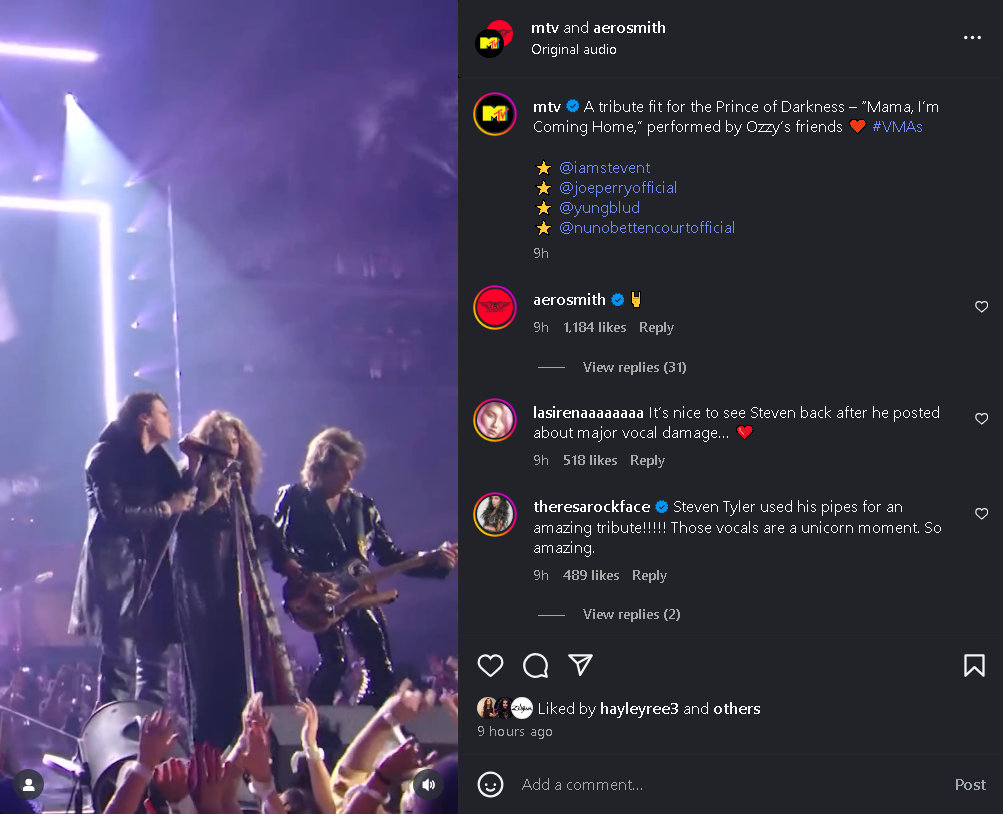
Task: Reply to the aerosmith comment
Action: click(x=656, y=327)
